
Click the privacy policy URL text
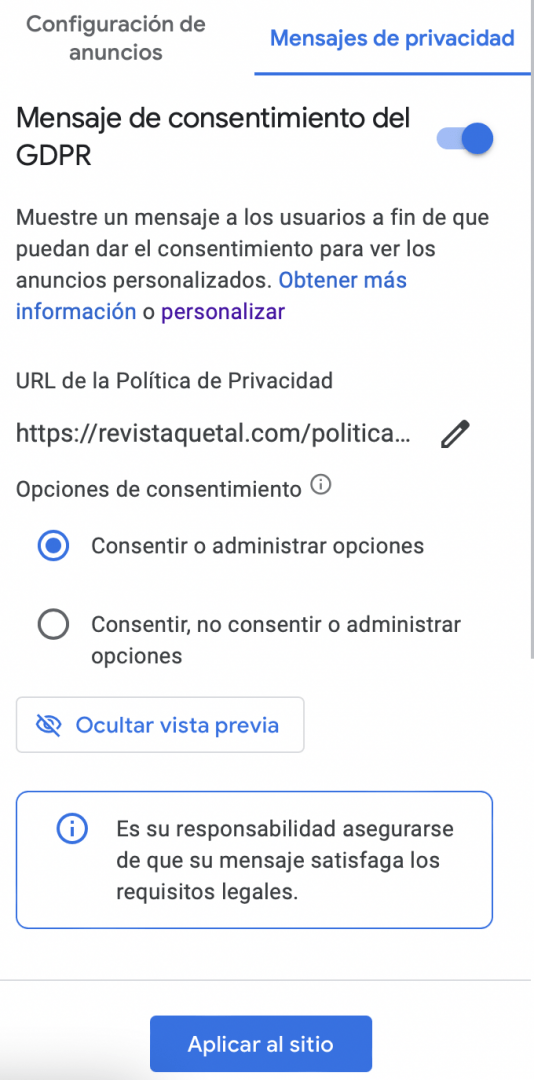click(213, 434)
